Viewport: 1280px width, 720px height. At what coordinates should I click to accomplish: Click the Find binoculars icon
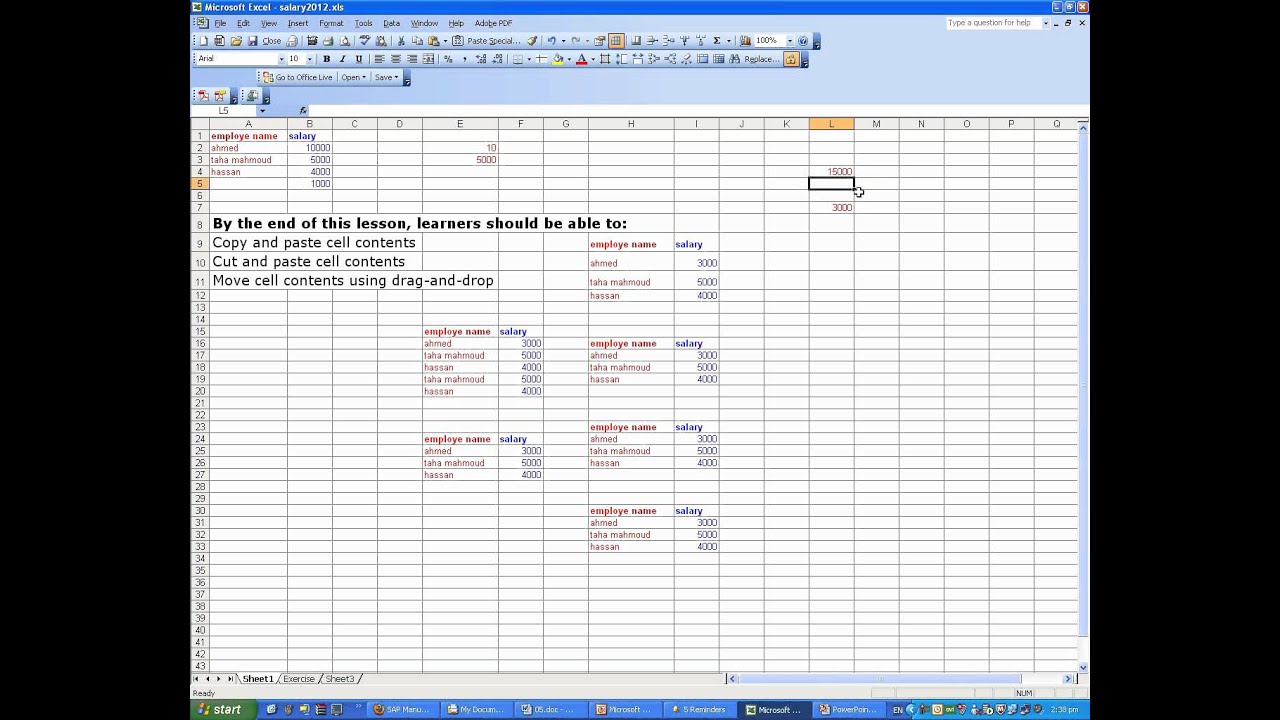[x=735, y=59]
